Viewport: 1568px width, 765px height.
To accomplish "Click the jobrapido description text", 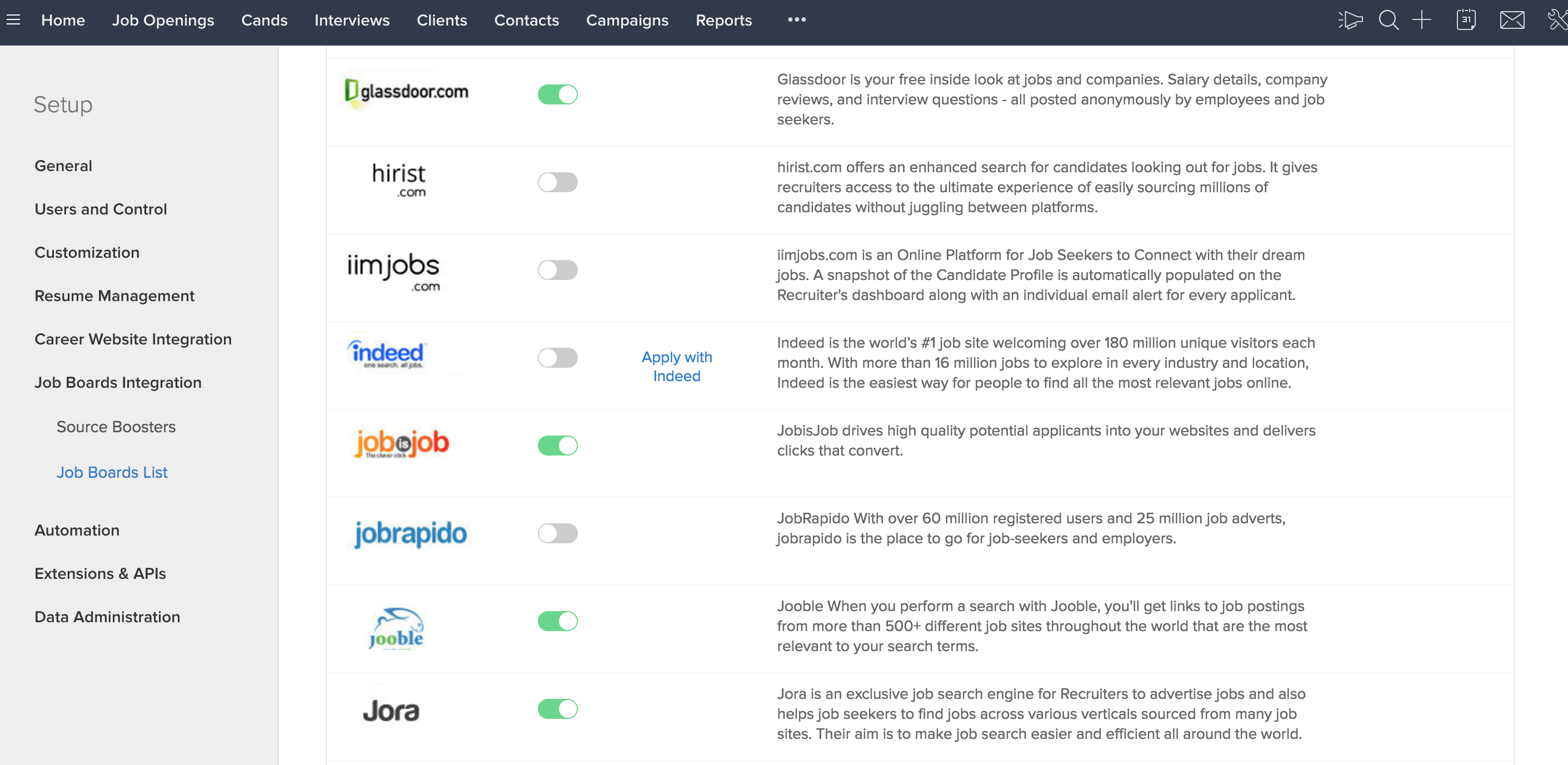I will (x=1031, y=528).
